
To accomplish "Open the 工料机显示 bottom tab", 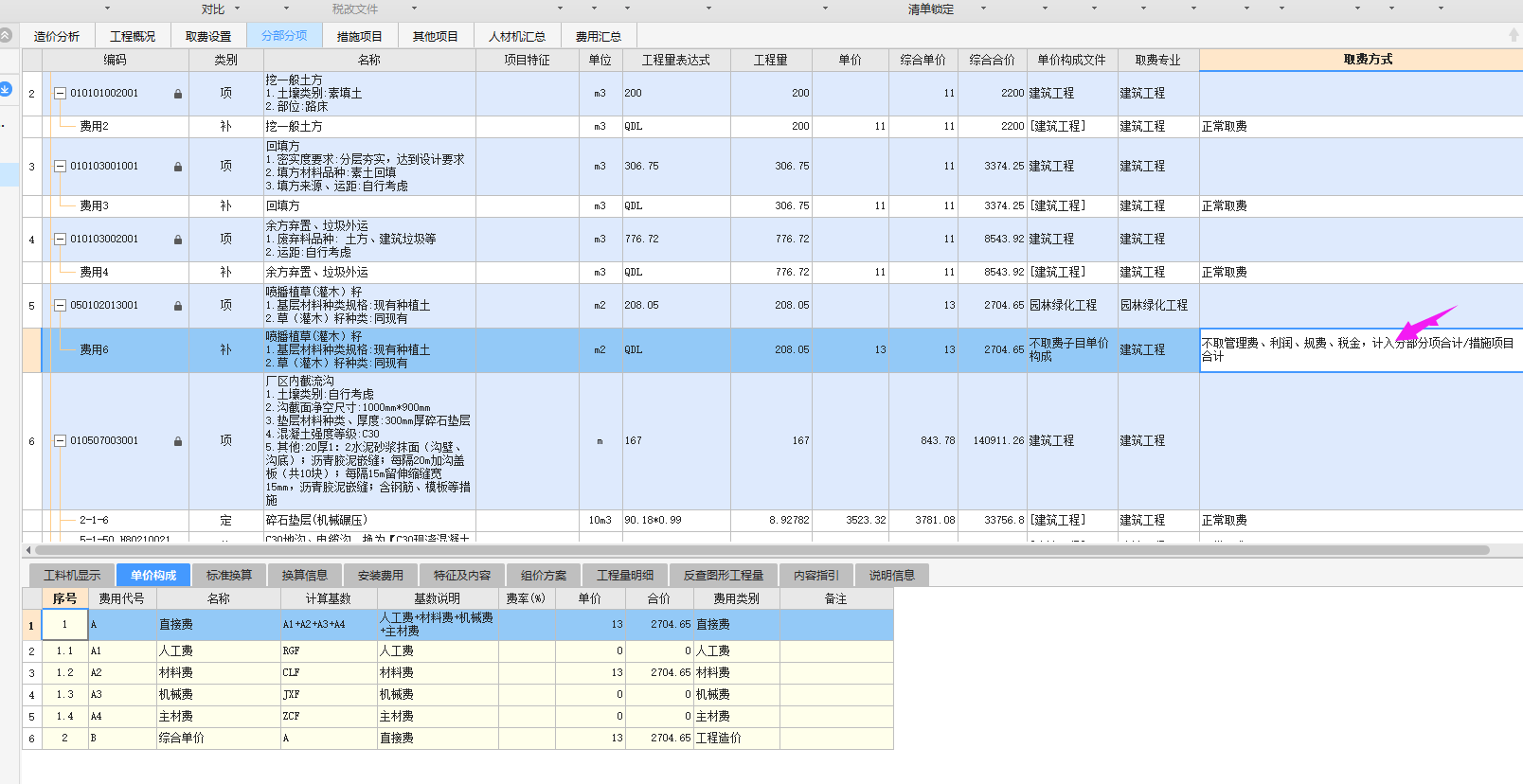I will tap(72, 576).
